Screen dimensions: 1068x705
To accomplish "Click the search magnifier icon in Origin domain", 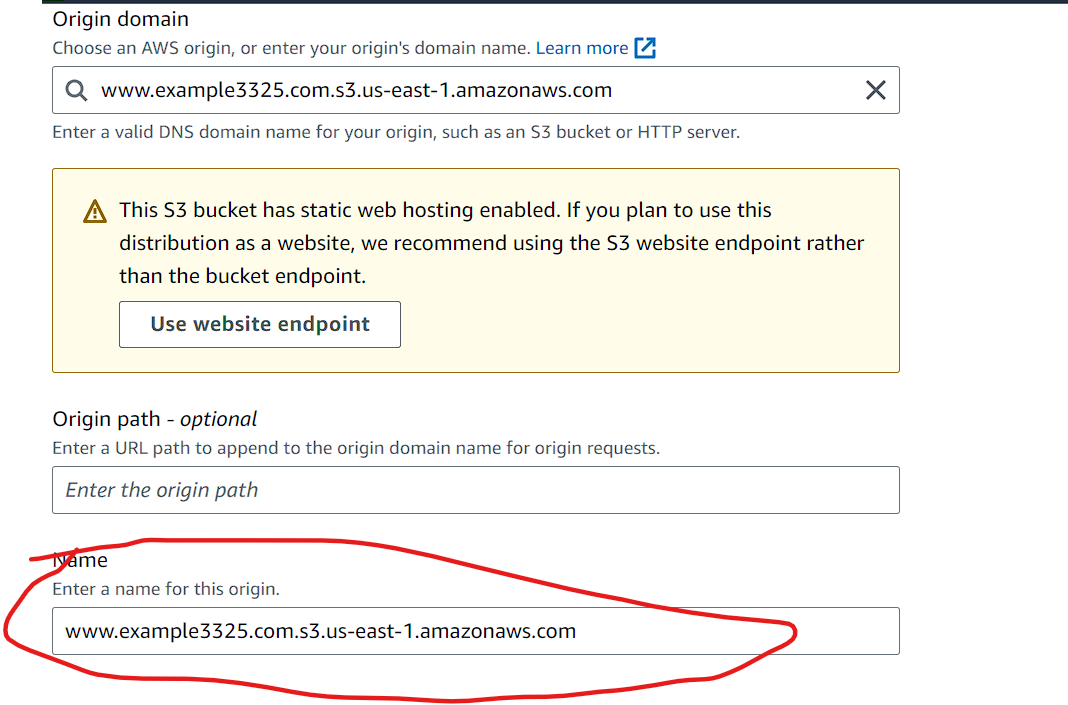I will (76, 90).
